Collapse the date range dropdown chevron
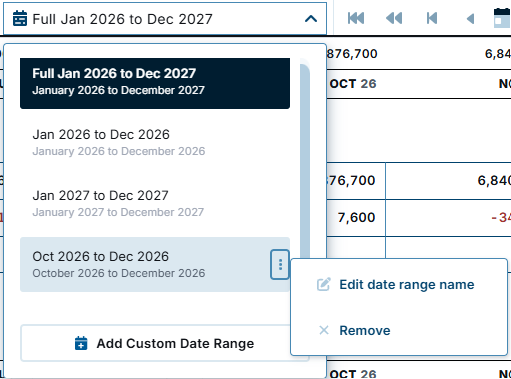Viewport: 511px width, 379px height. pos(311,19)
